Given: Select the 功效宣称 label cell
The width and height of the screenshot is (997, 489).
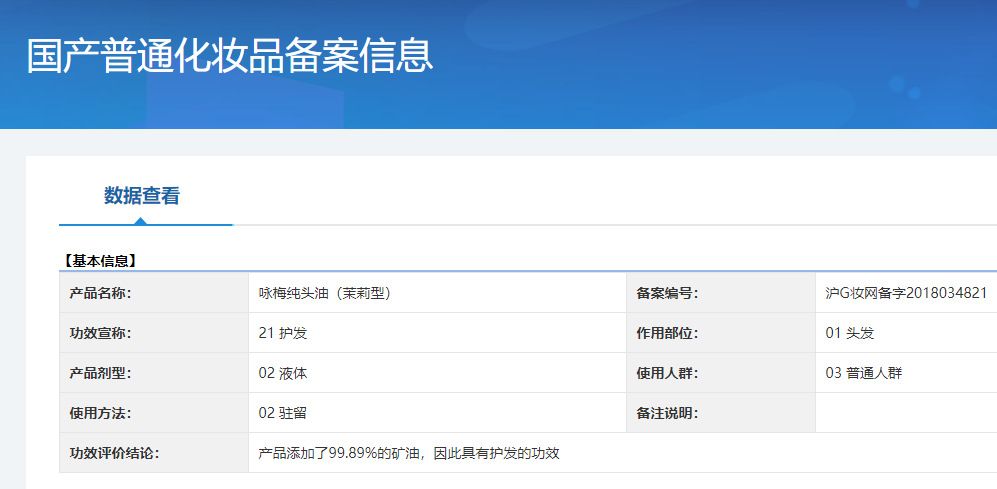Looking at the screenshot, I should [155, 333].
